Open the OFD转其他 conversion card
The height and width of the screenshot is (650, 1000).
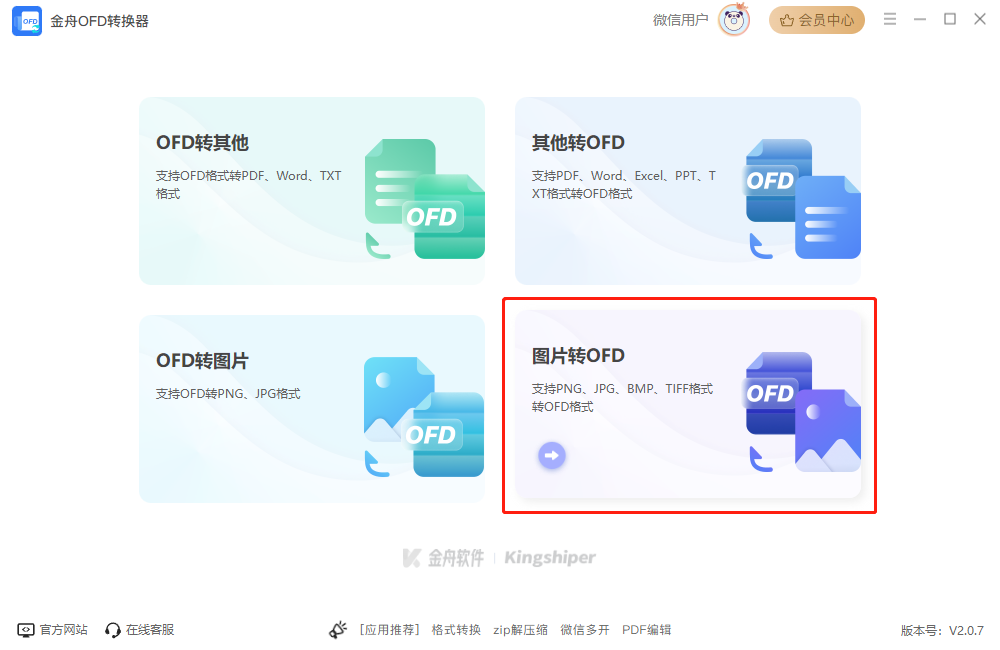(312, 191)
